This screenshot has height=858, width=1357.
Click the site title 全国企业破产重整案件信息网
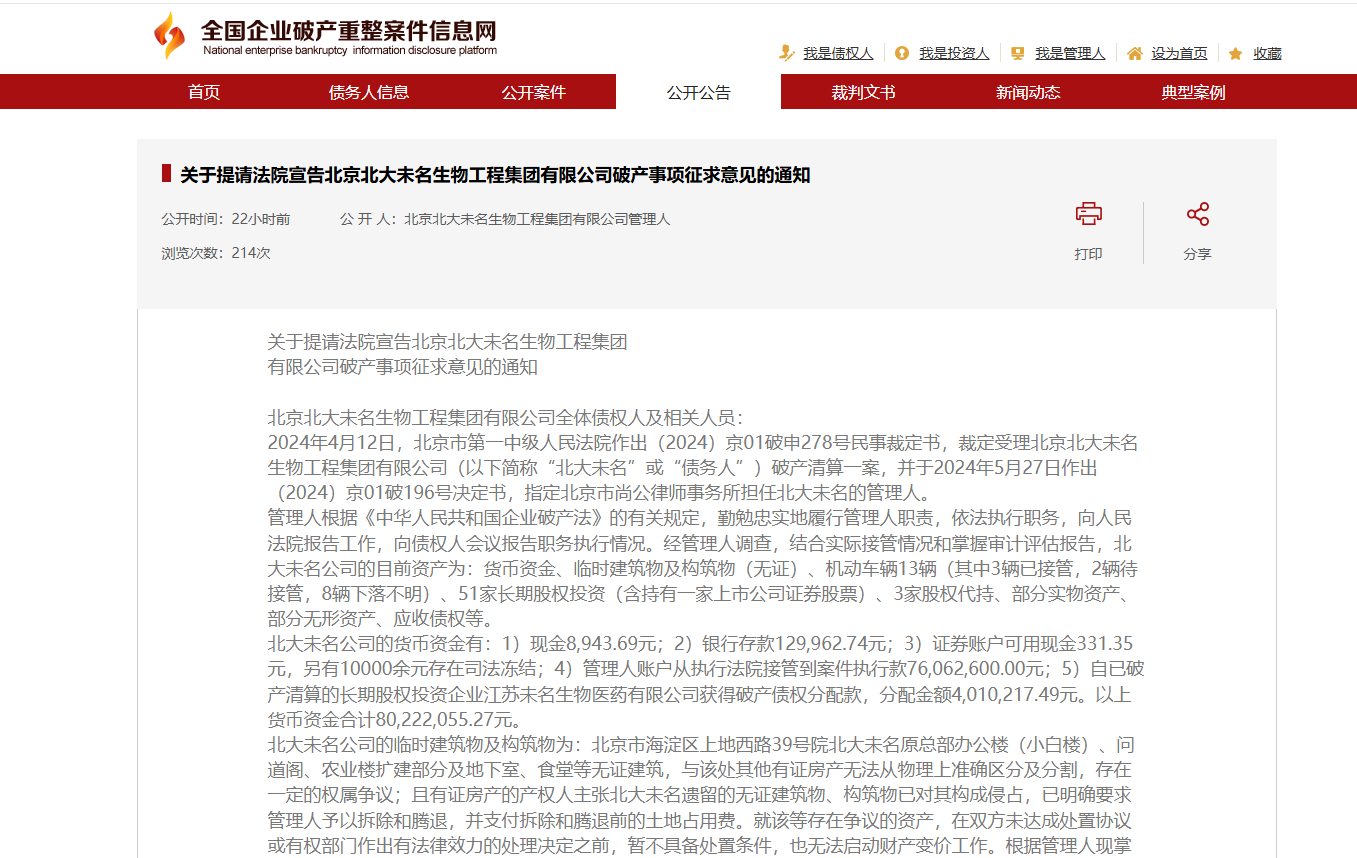[x=348, y=30]
